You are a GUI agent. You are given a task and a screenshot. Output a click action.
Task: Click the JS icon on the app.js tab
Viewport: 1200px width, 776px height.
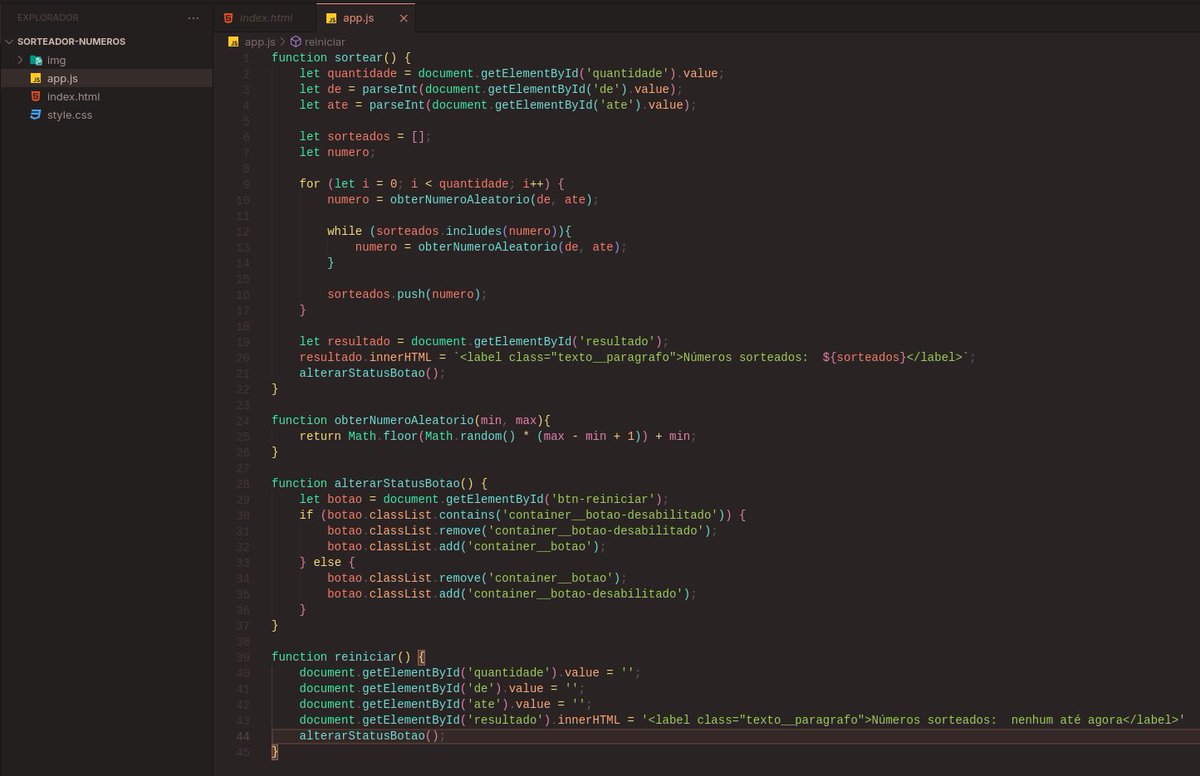pyautogui.click(x=331, y=17)
